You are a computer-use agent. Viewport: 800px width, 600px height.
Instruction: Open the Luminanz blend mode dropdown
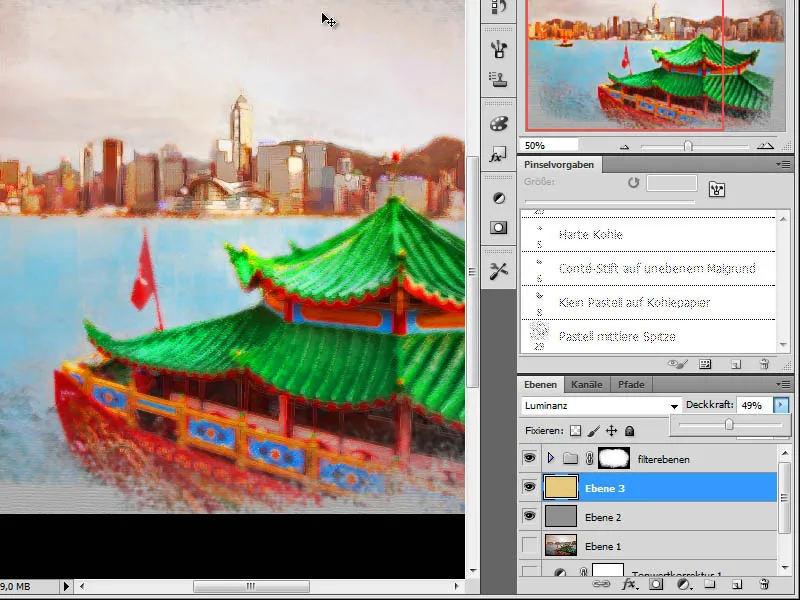601,406
